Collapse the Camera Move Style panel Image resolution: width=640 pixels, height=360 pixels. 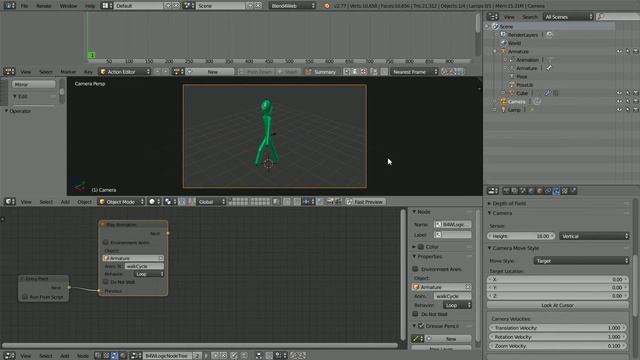(489, 248)
